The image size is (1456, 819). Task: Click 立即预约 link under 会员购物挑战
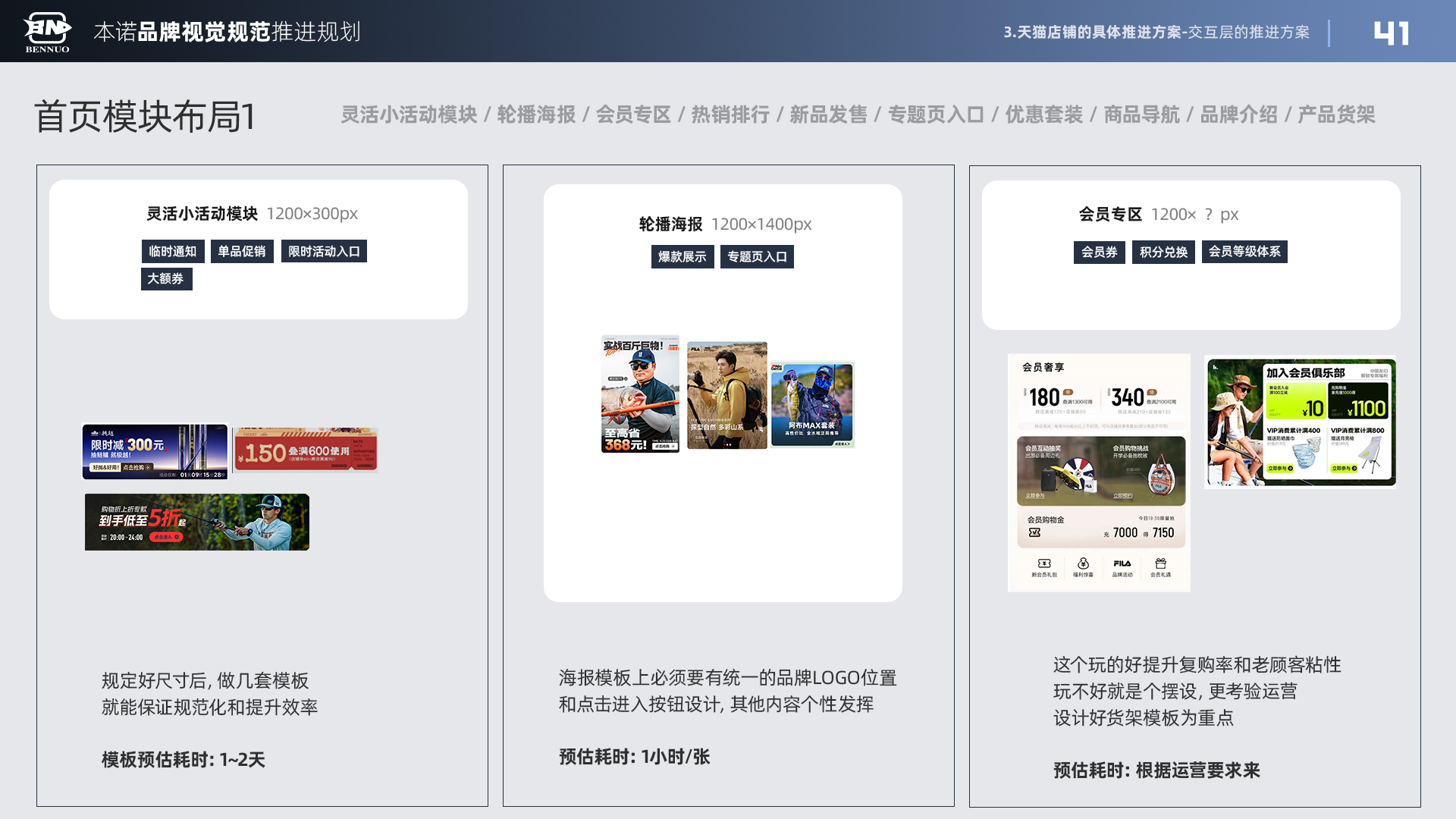coord(1122,495)
